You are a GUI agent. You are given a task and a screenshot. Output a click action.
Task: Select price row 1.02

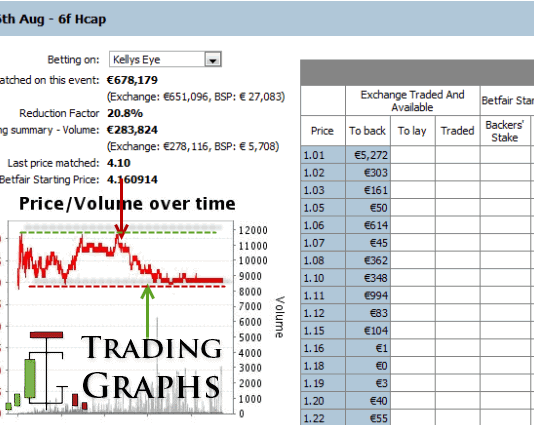coord(323,173)
